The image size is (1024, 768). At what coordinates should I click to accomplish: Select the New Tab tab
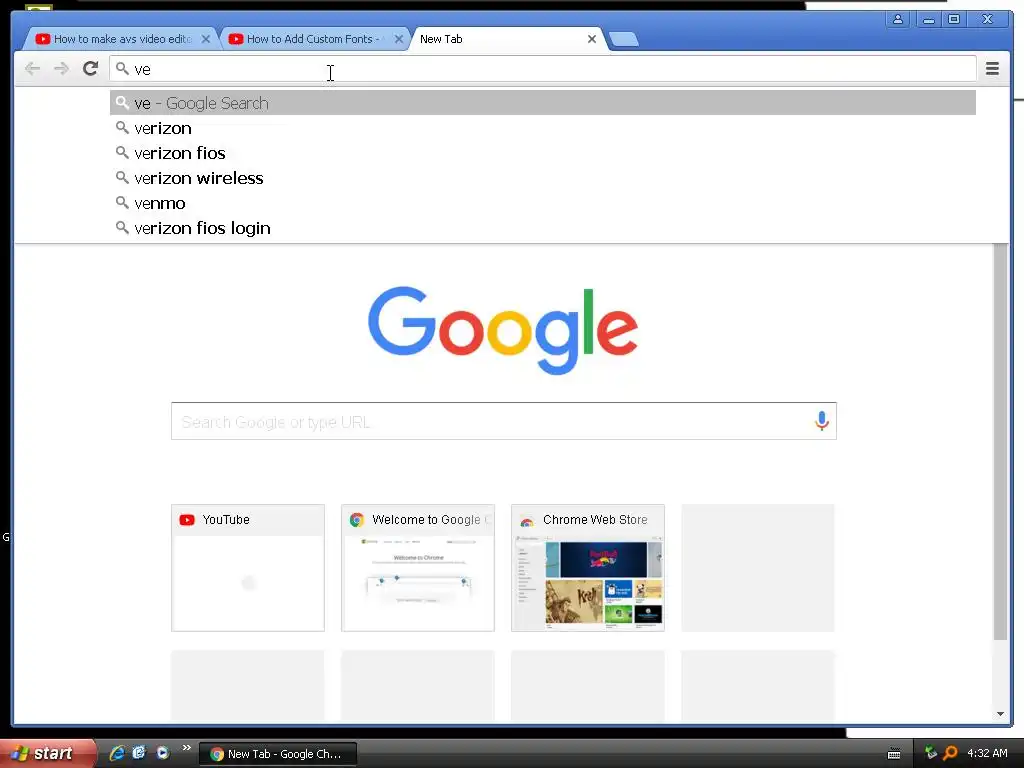click(506, 39)
